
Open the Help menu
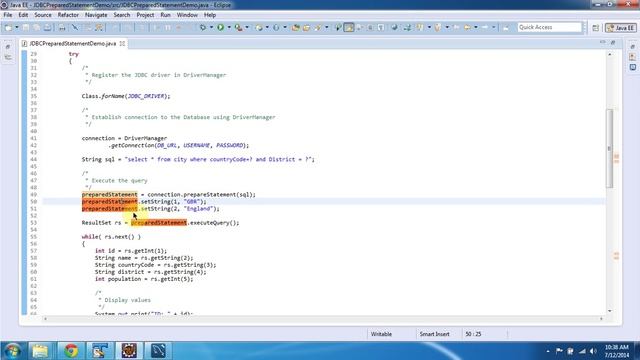[210, 15]
